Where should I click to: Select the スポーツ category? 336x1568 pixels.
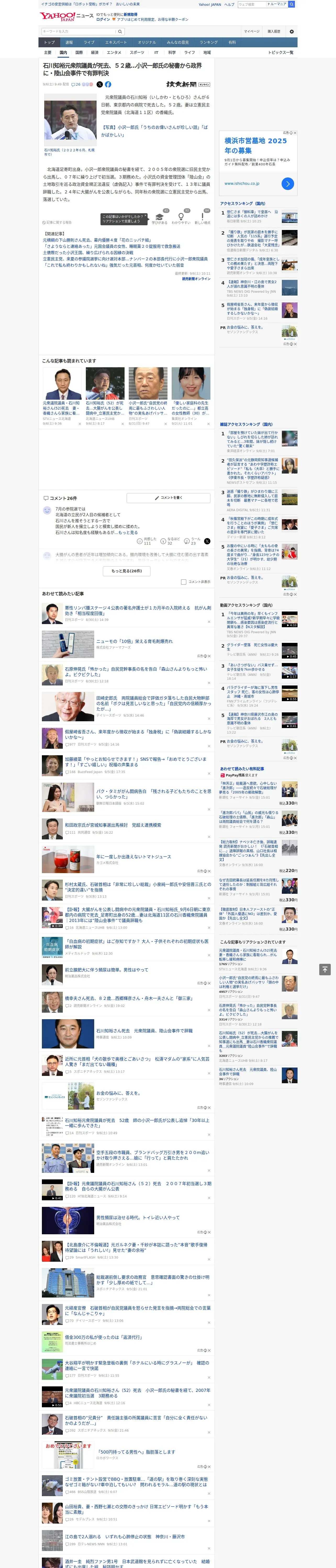[137, 52]
